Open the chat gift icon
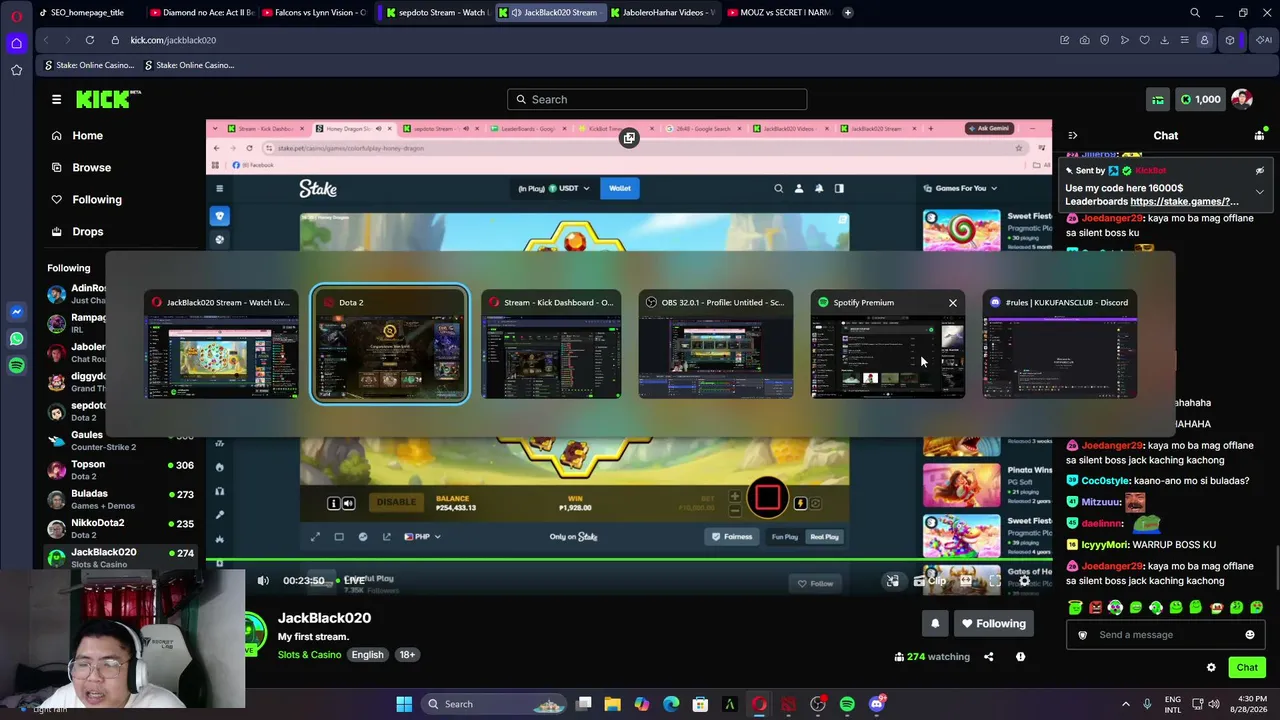The height and width of the screenshot is (720, 1280). pyautogui.click(x=1259, y=135)
